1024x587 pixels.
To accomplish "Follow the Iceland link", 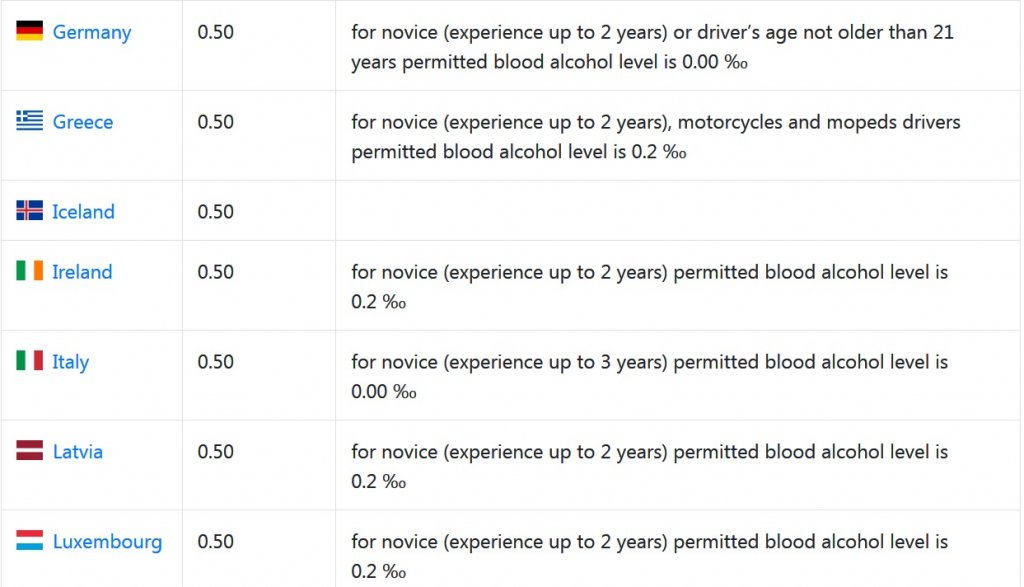I will point(83,212).
